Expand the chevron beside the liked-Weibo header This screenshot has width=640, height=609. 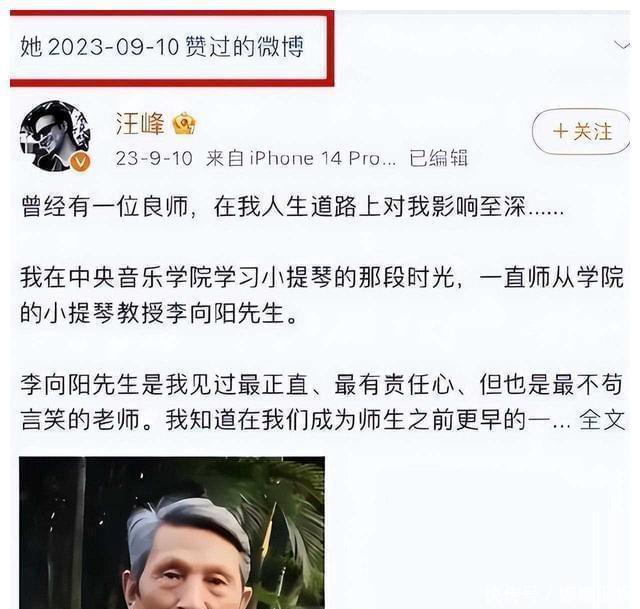(x=622, y=45)
